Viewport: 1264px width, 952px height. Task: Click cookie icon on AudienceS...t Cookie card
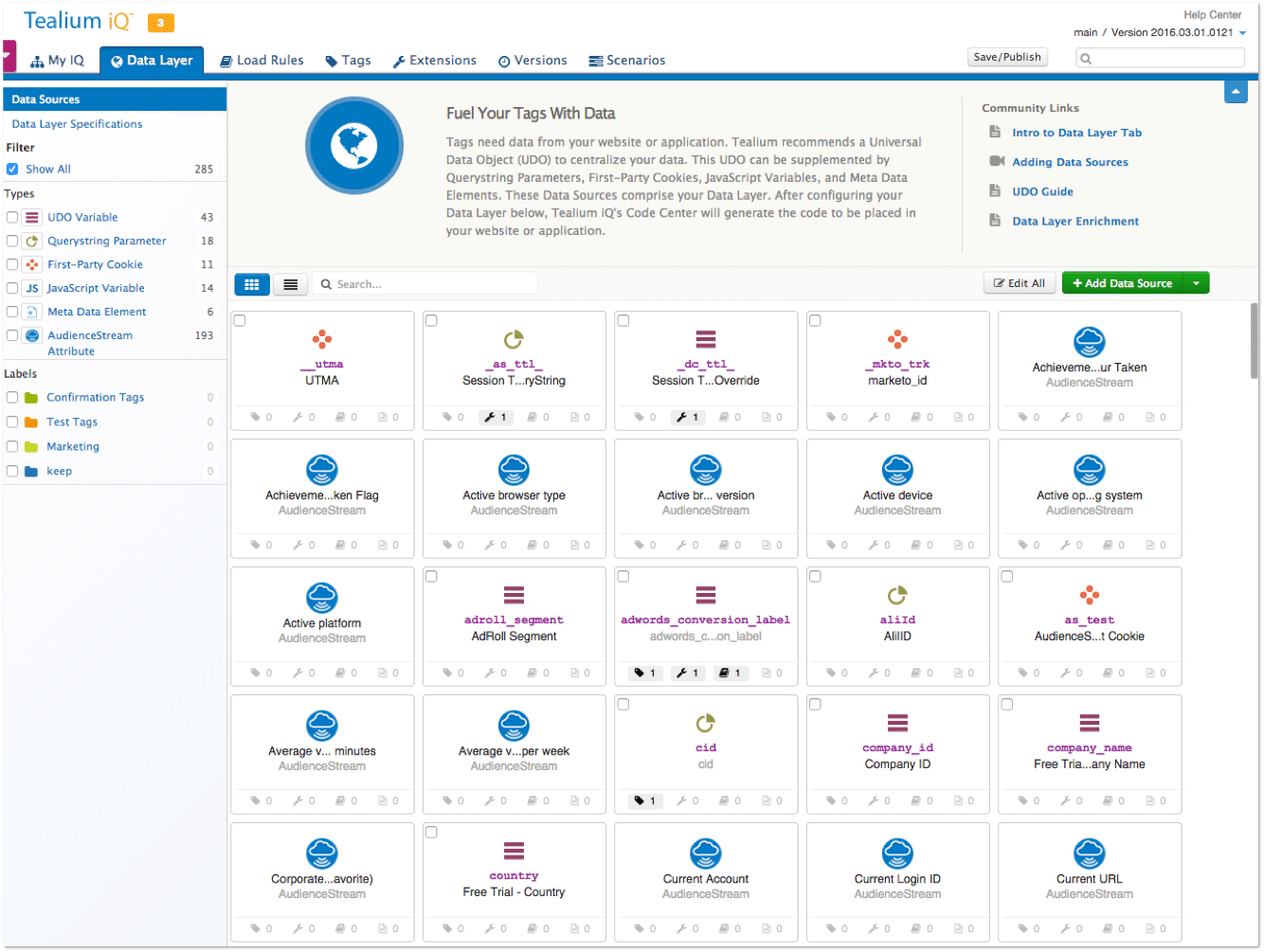(1090, 595)
